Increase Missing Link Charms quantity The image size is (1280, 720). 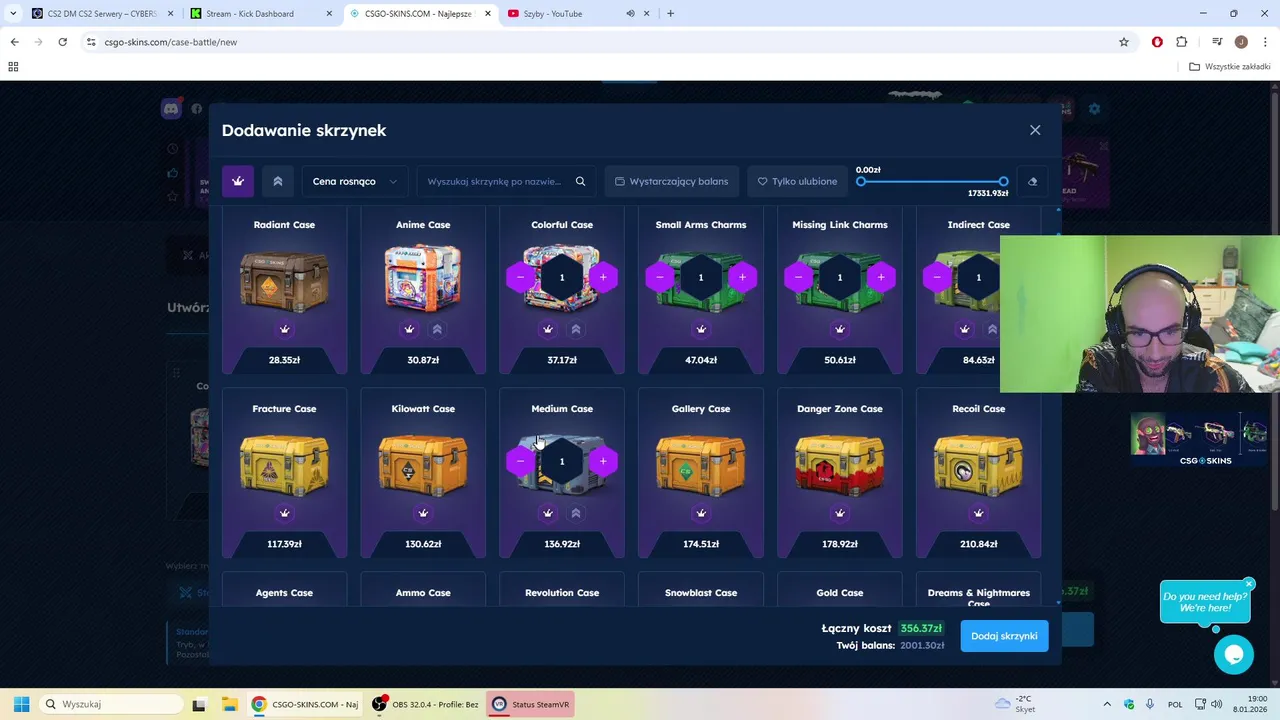pyautogui.click(x=881, y=277)
